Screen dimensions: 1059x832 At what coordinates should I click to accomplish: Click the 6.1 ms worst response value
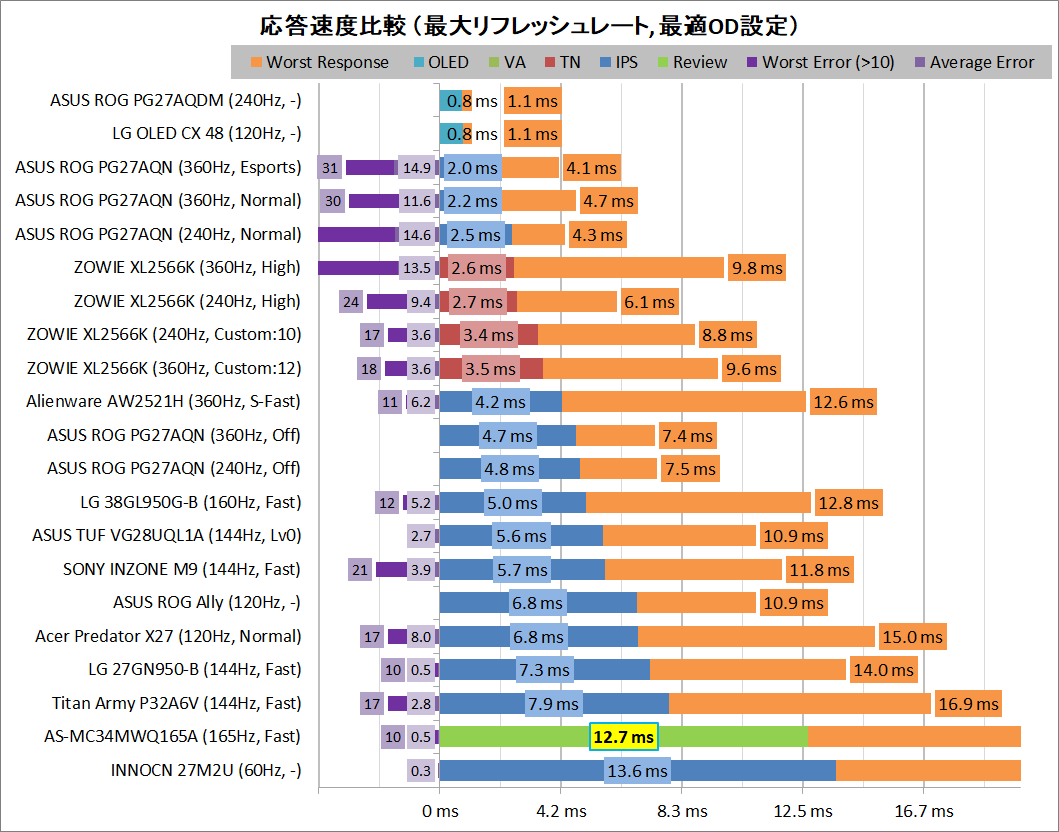(x=649, y=302)
